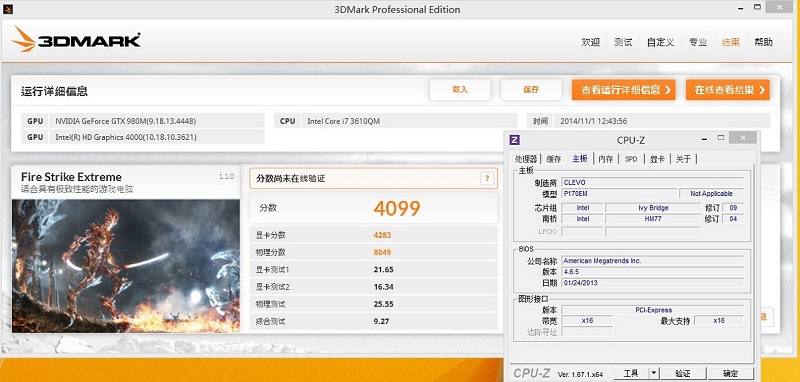Open the 帮助 tab in 3DMark
This screenshot has height=382, width=800.
[x=763, y=42]
